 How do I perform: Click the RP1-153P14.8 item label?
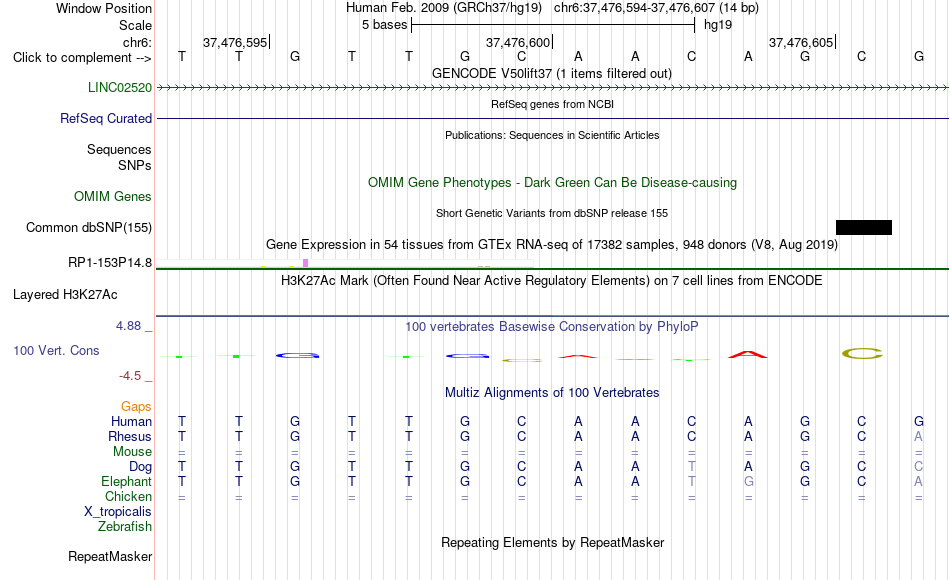coord(110,262)
